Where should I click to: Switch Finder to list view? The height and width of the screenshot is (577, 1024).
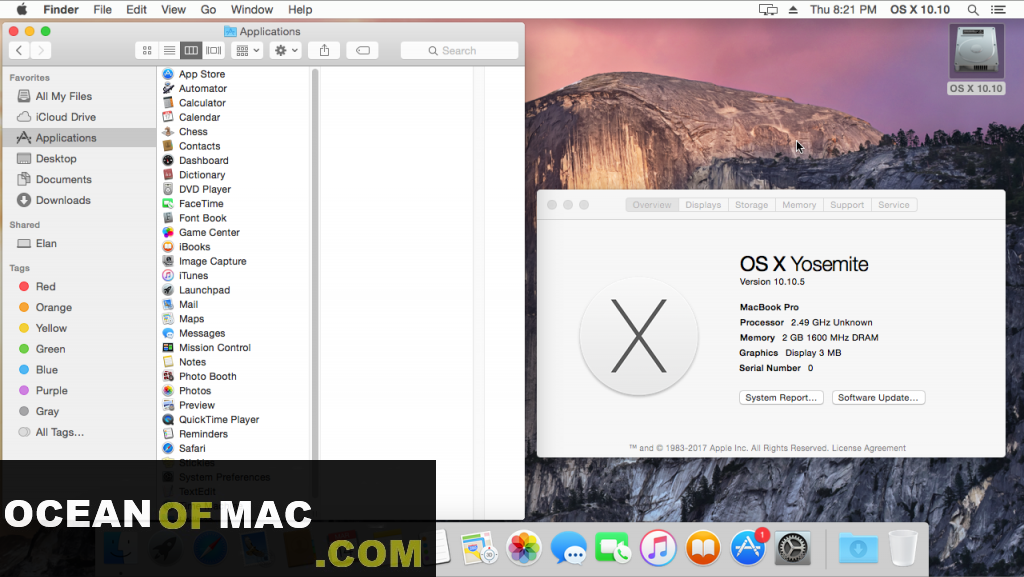[169, 50]
